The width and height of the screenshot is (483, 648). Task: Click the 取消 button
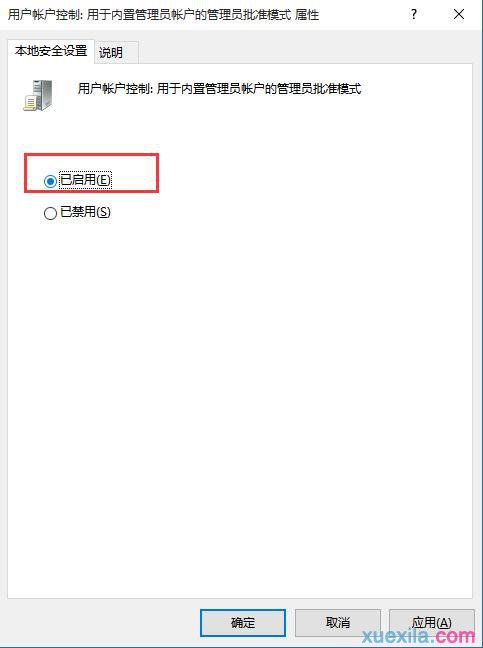(338, 622)
